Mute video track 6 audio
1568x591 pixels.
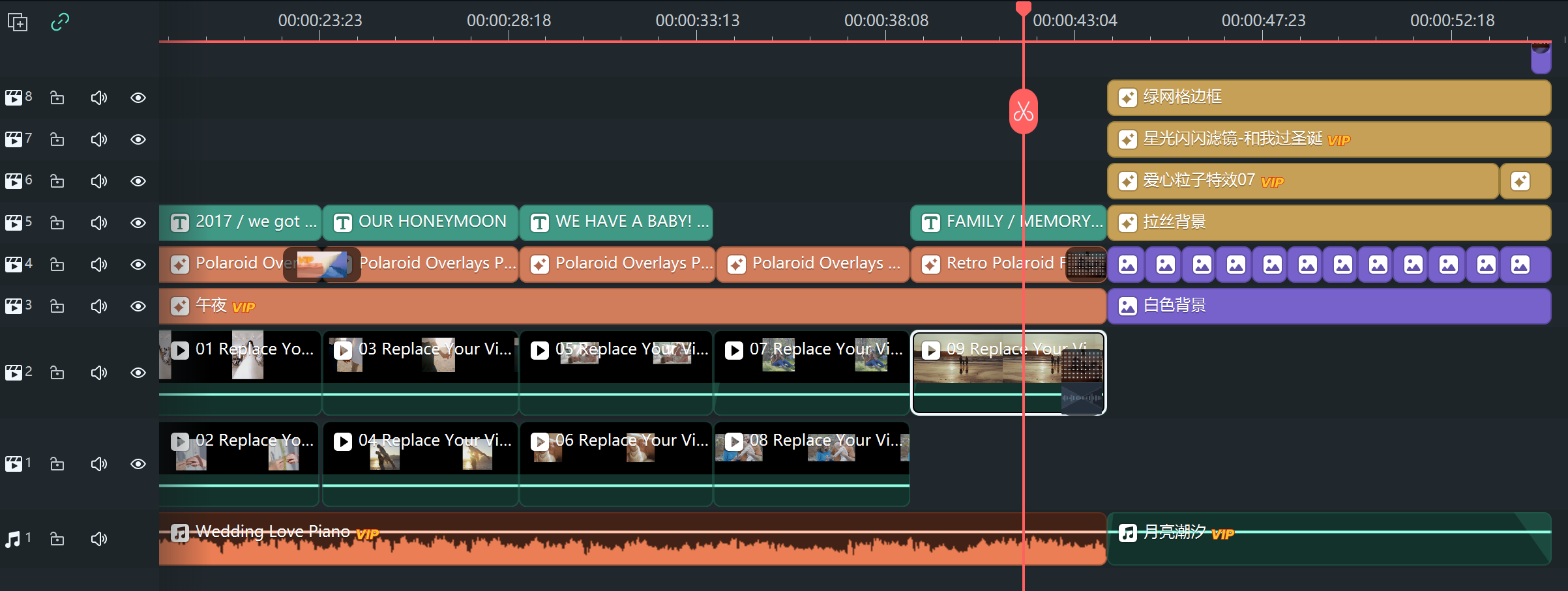pyautogui.click(x=99, y=181)
